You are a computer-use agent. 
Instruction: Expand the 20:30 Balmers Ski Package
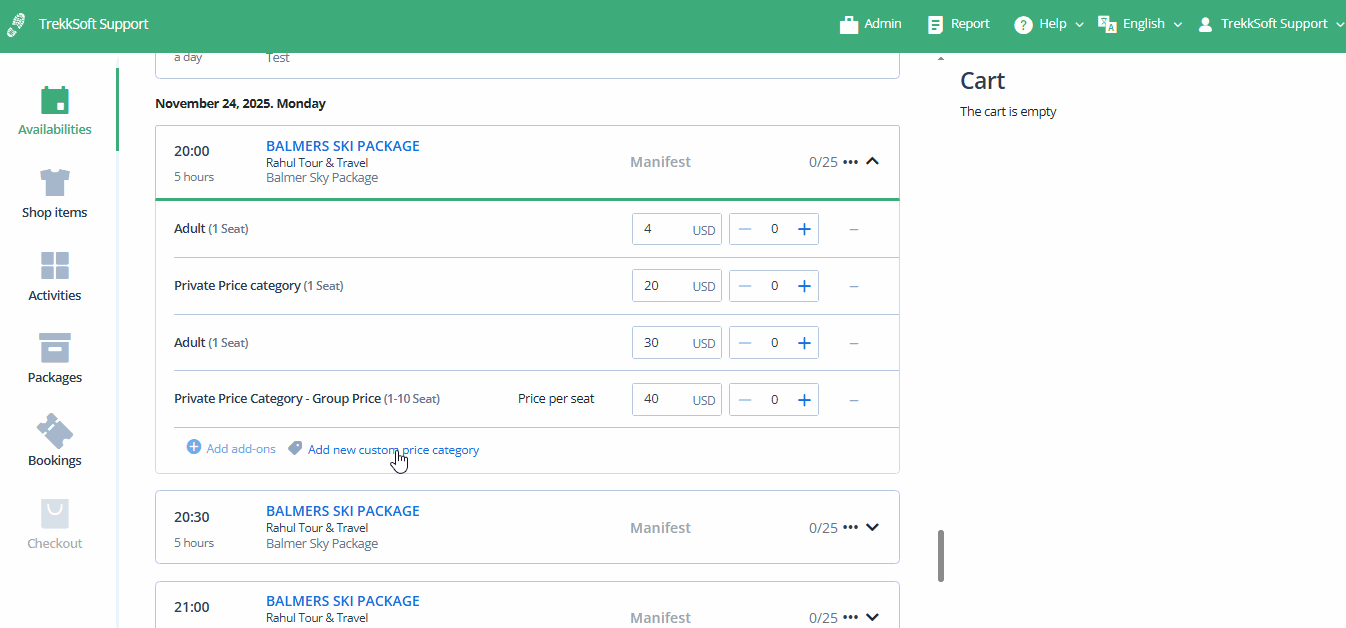[872, 528]
